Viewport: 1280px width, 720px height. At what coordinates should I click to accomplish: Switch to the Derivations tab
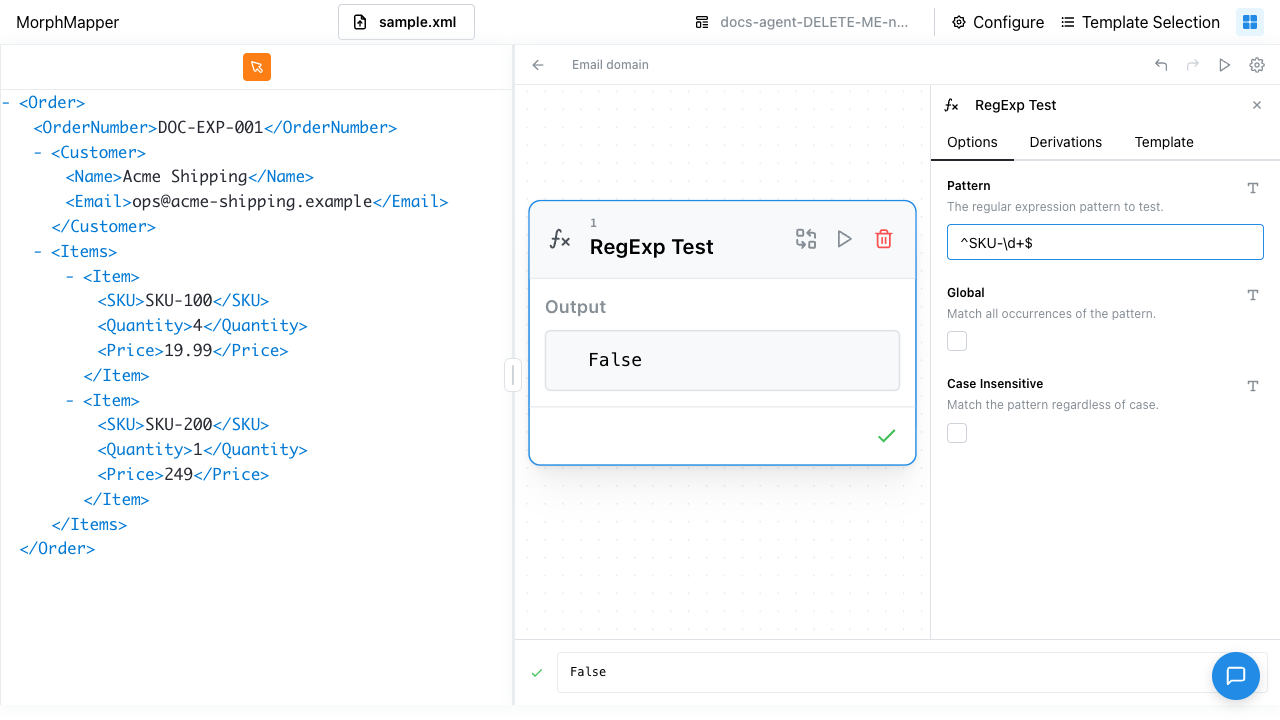coord(1065,142)
